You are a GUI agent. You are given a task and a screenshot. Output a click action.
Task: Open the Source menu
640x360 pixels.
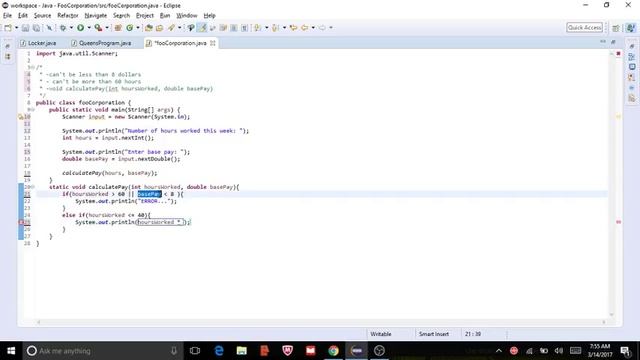(42, 16)
